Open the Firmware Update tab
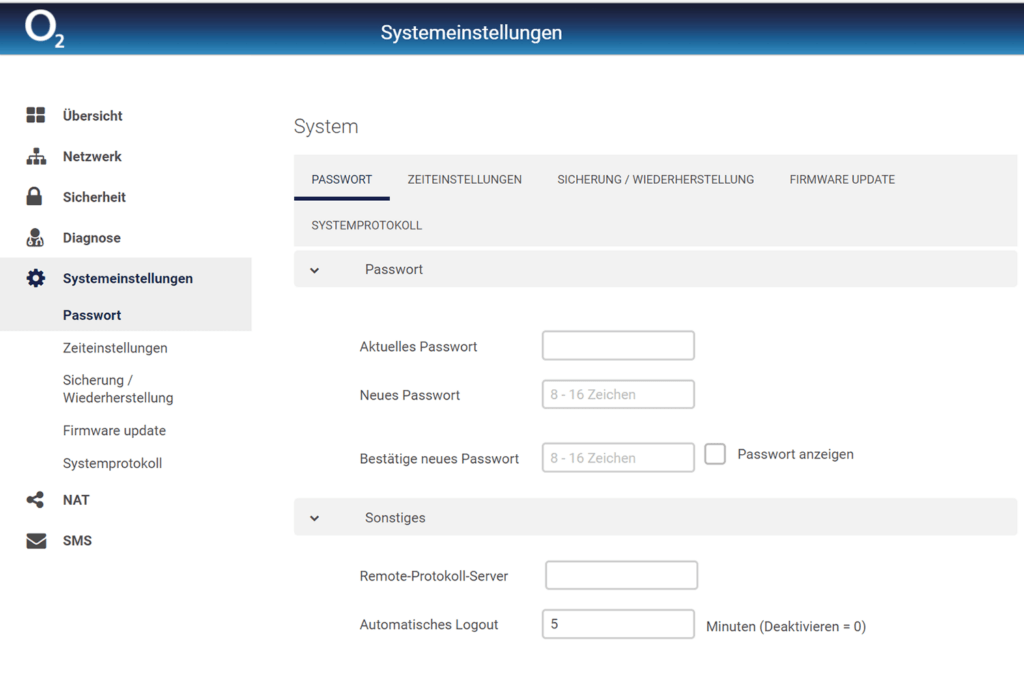The image size is (1024, 683). click(x=842, y=180)
